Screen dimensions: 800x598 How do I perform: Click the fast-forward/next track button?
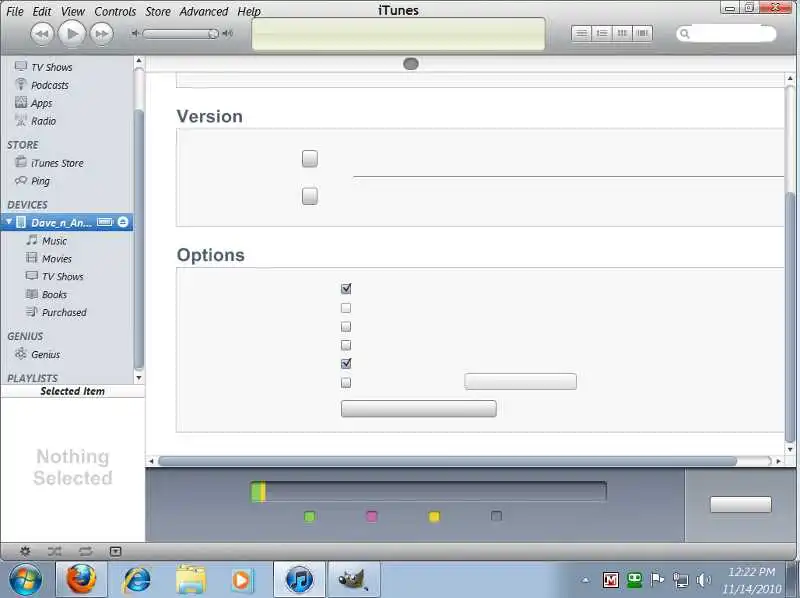pos(101,34)
